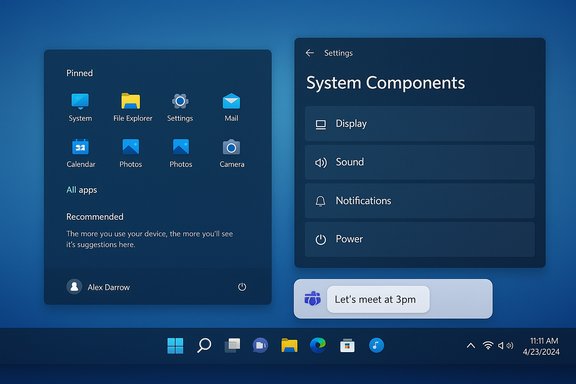
Task: Open the music app on taskbar
Action: coord(376,345)
